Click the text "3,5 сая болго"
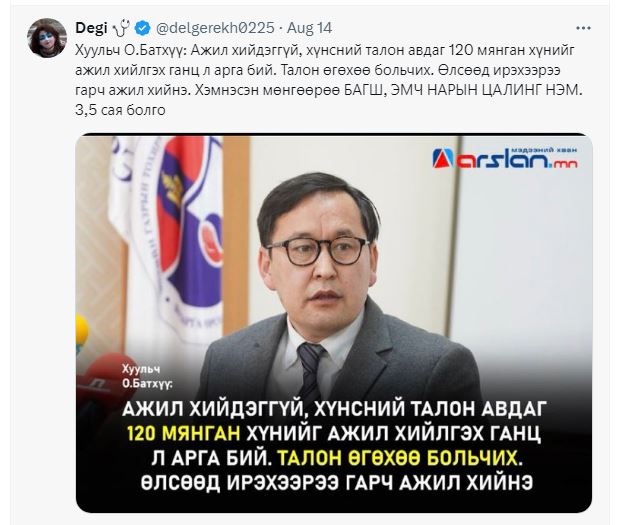The width and height of the screenshot is (619, 525). [120, 110]
